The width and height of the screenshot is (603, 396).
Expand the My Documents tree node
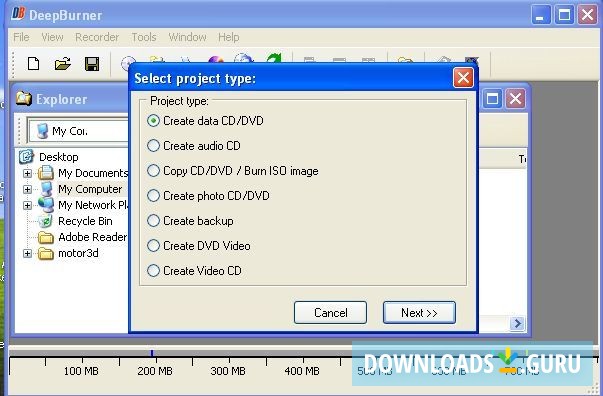27,173
